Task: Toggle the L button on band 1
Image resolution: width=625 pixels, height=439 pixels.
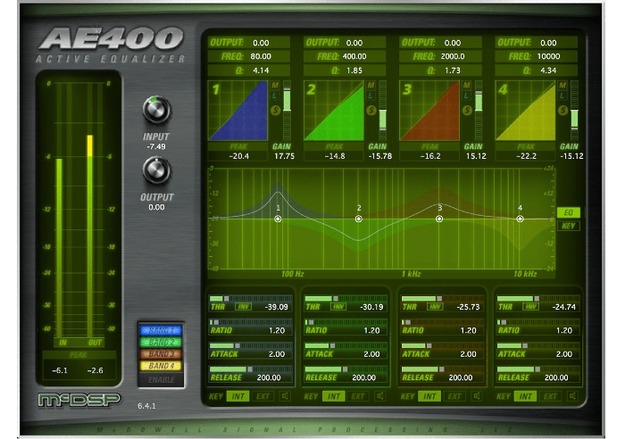Action: 275,96
